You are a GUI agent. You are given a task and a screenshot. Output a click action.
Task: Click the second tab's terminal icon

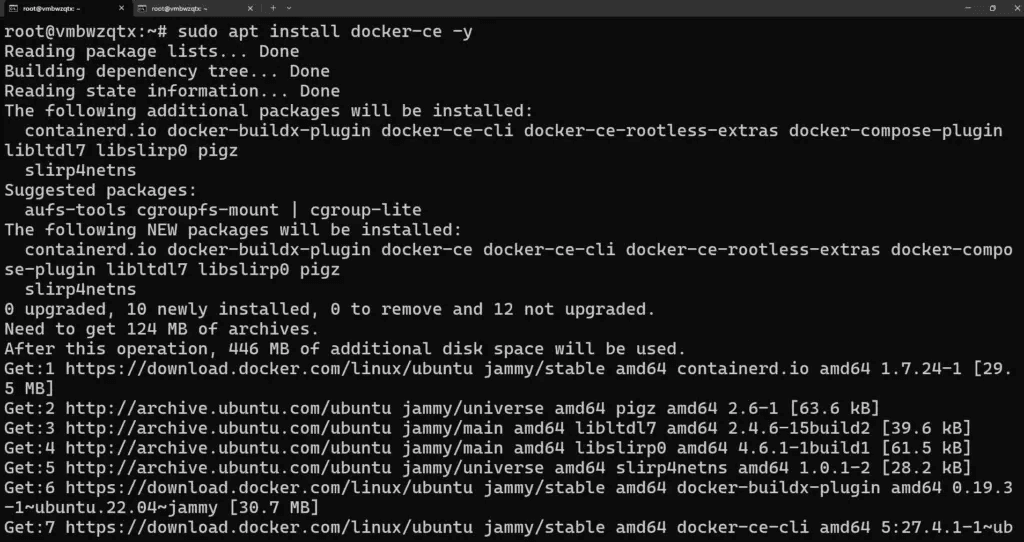[142, 8]
